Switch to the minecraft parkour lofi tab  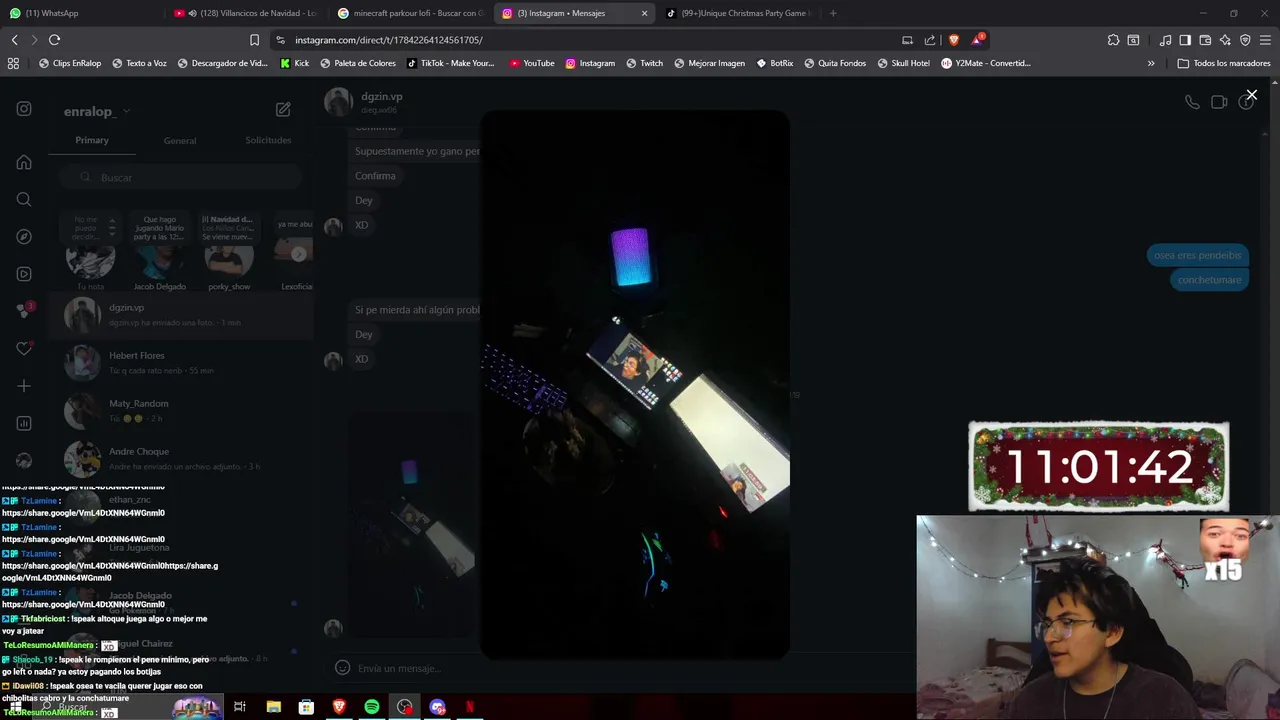click(x=410, y=13)
